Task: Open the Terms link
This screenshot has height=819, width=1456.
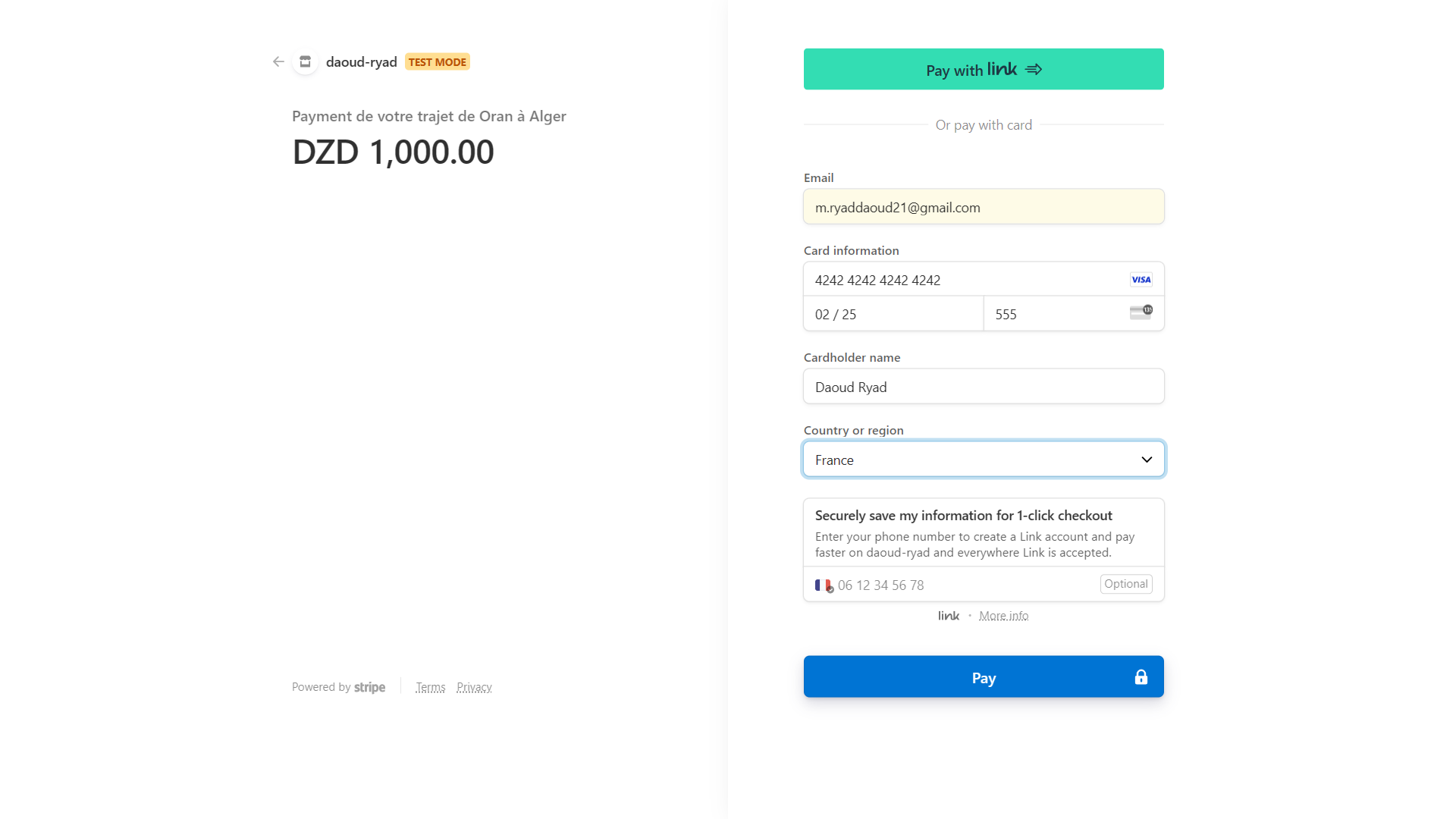Action: (x=430, y=687)
